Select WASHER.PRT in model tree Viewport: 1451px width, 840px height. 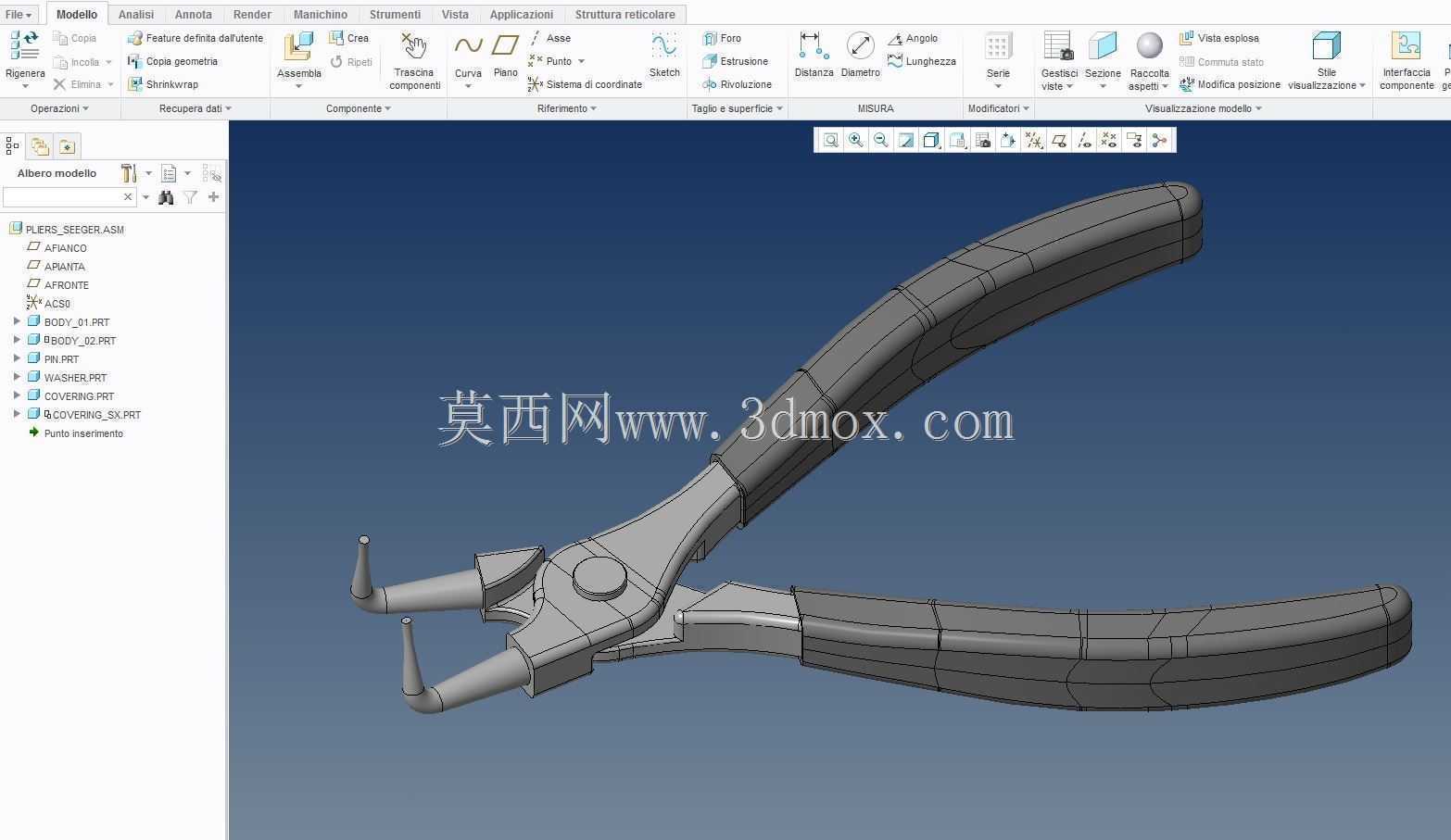[x=75, y=377]
